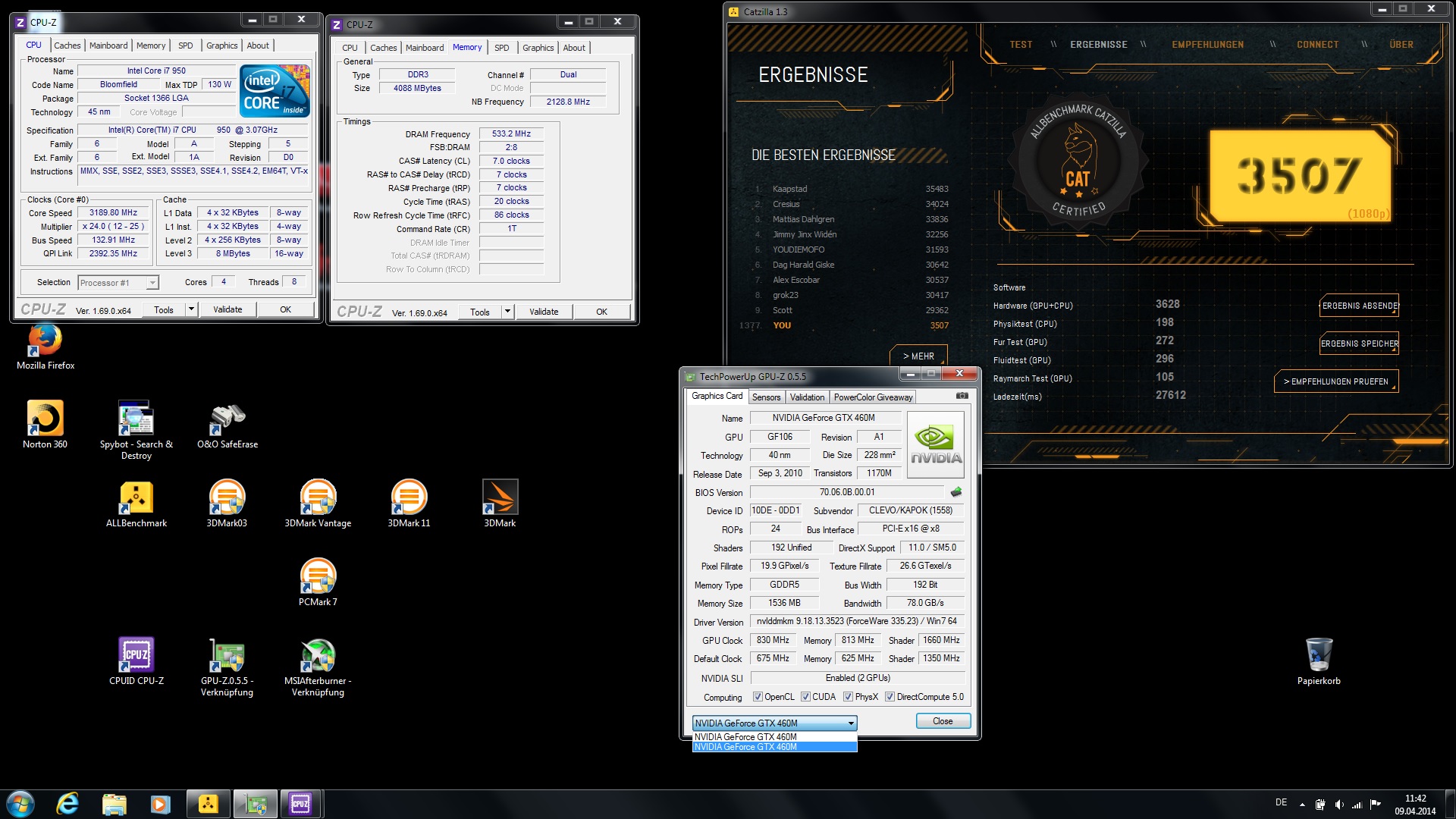Launch Spybot Search & Destroy icon
The height and width of the screenshot is (819, 1456).
[136, 429]
